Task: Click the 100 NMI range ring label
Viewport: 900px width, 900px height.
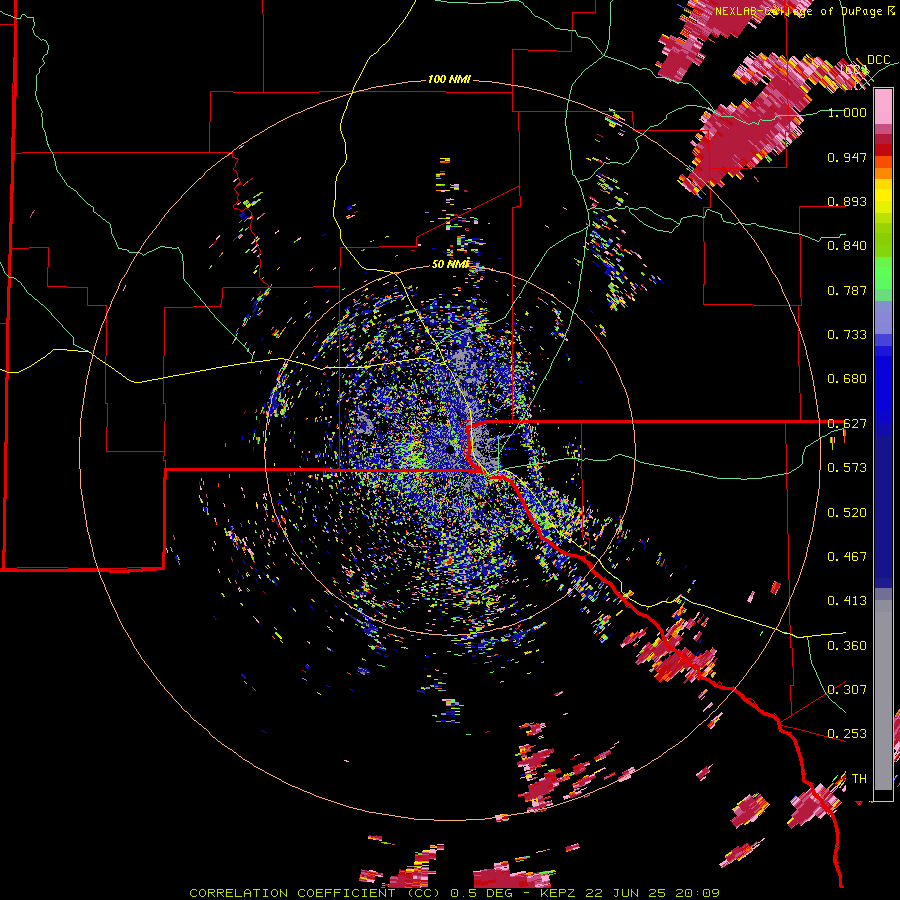Action: click(x=449, y=79)
